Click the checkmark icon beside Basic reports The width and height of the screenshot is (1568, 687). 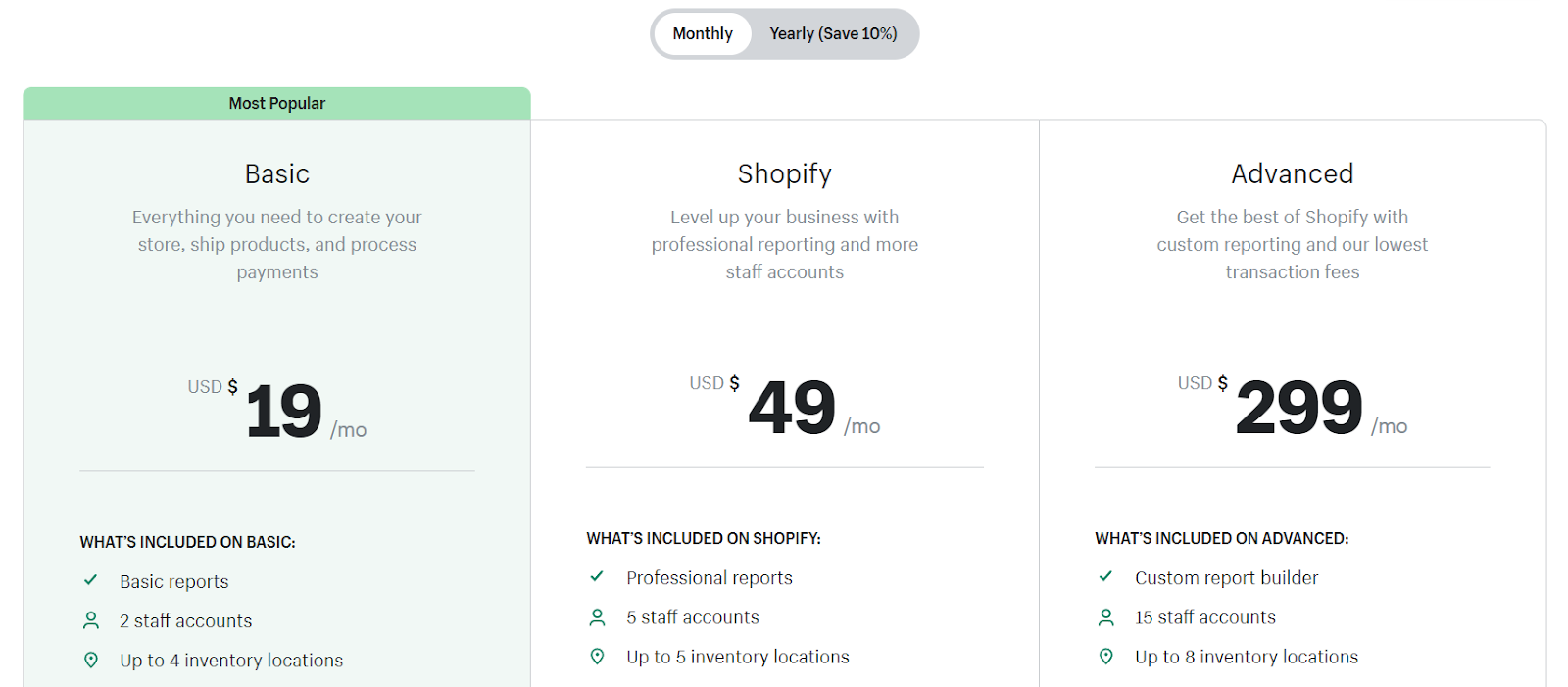pos(90,580)
